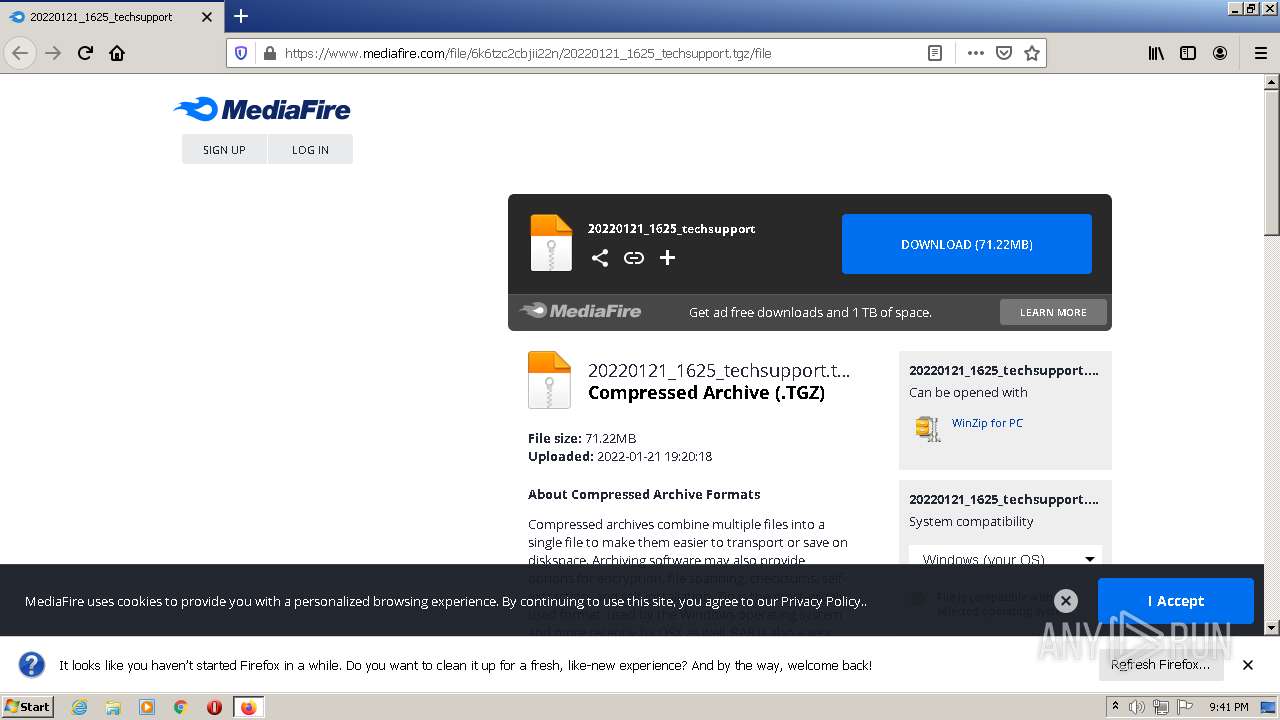Click the Firefox forward arrow
The image size is (1280, 720).
[53, 53]
